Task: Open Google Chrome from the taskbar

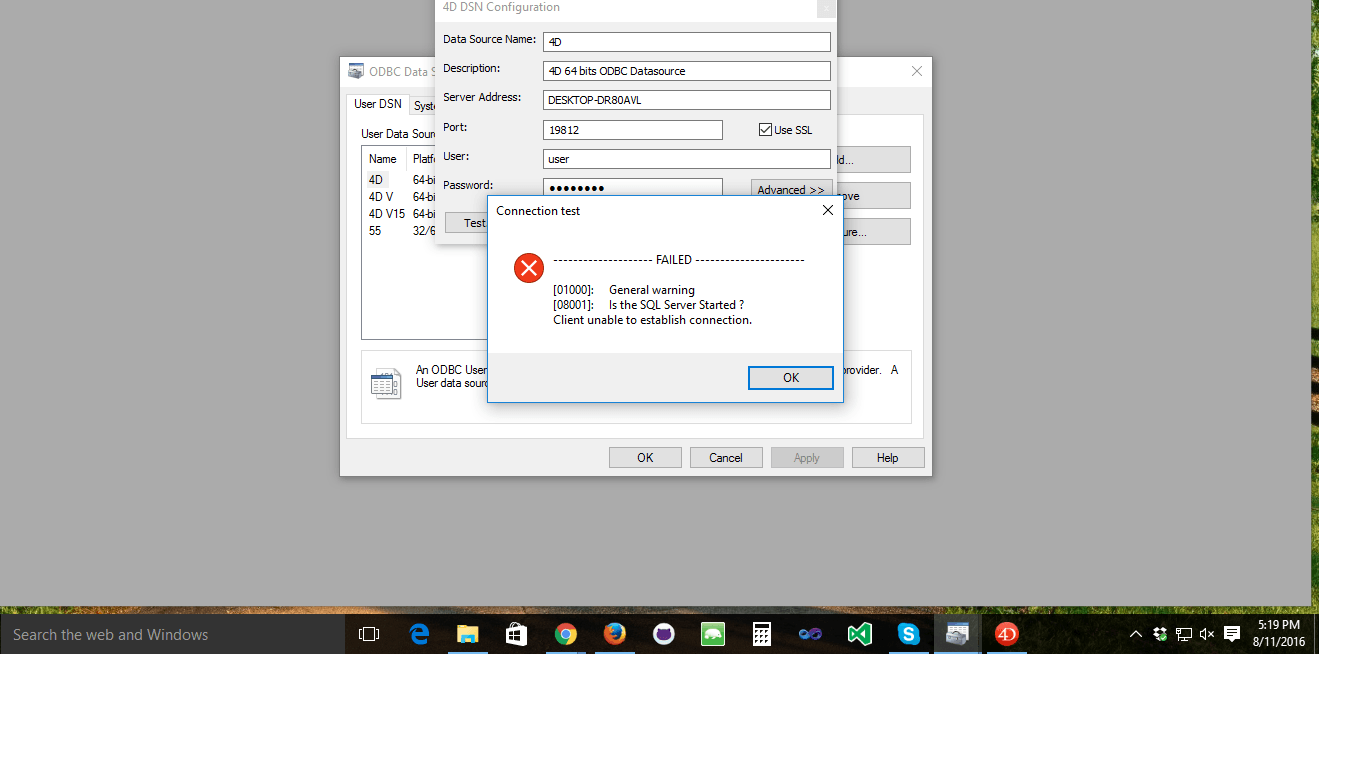Action: [x=566, y=634]
